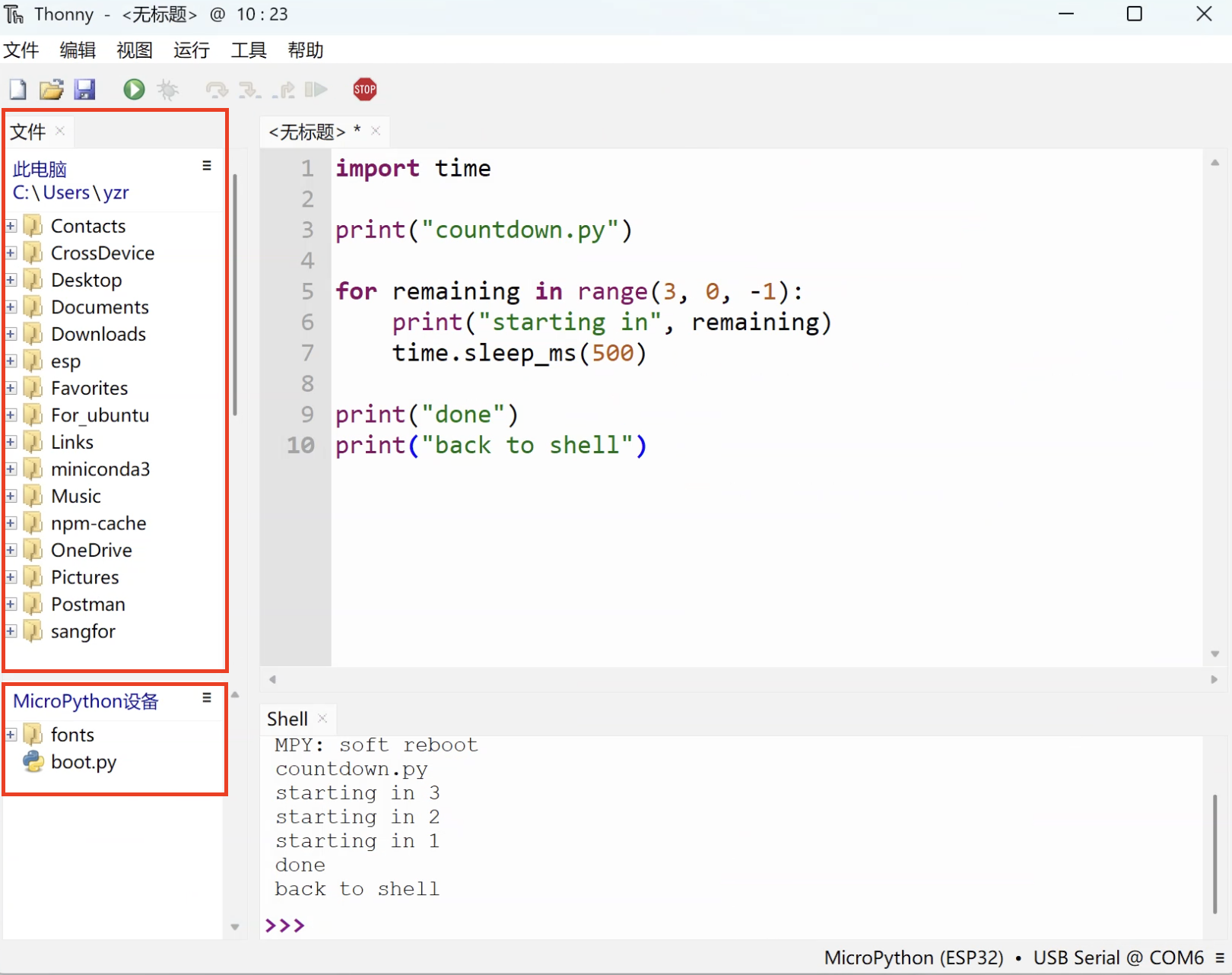The image size is (1232, 975).
Task: Open the MicroPython device panel menu icon
Action: click(x=206, y=698)
